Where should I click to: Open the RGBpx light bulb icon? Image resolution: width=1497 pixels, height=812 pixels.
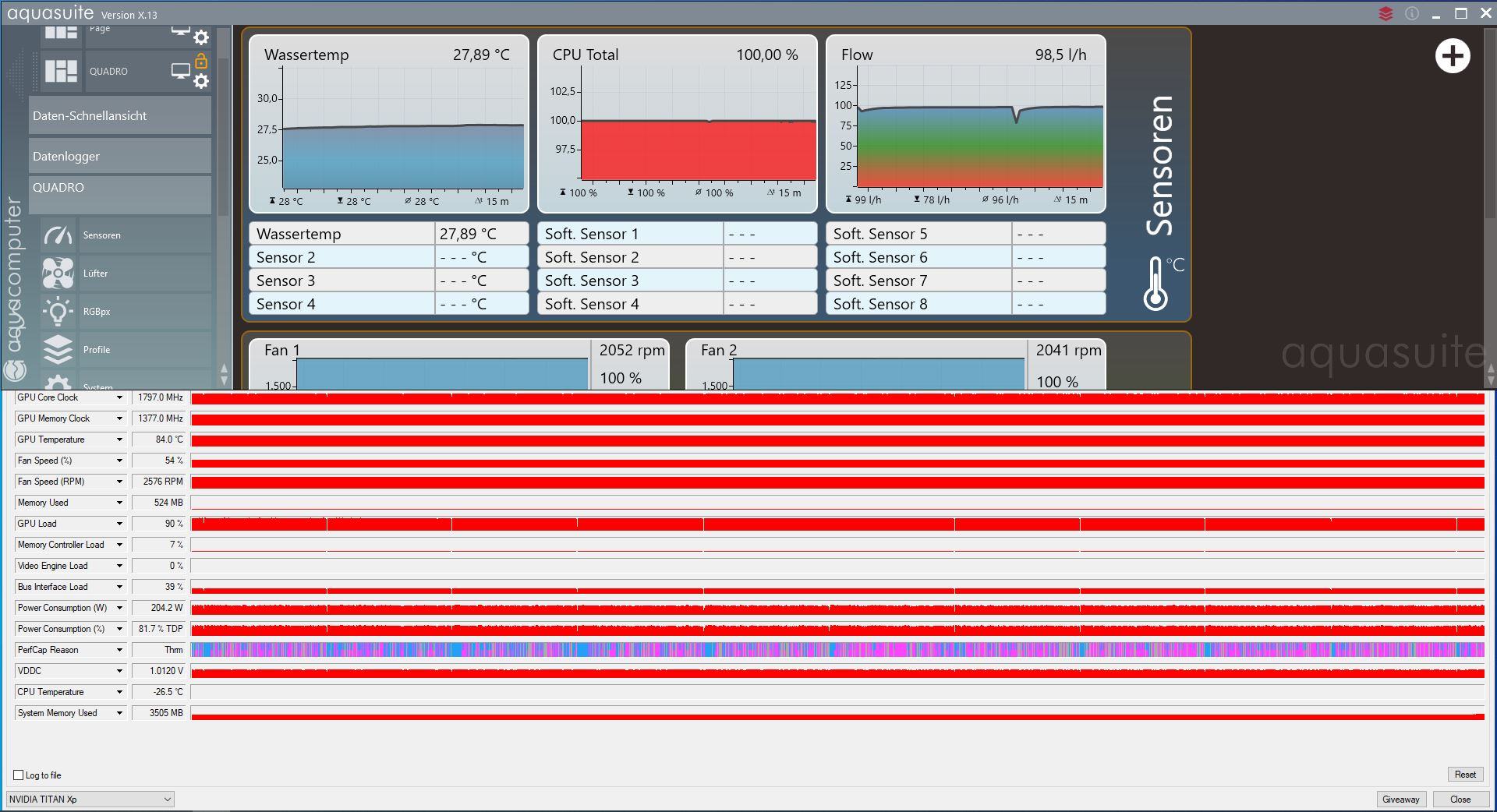coord(58,312)
